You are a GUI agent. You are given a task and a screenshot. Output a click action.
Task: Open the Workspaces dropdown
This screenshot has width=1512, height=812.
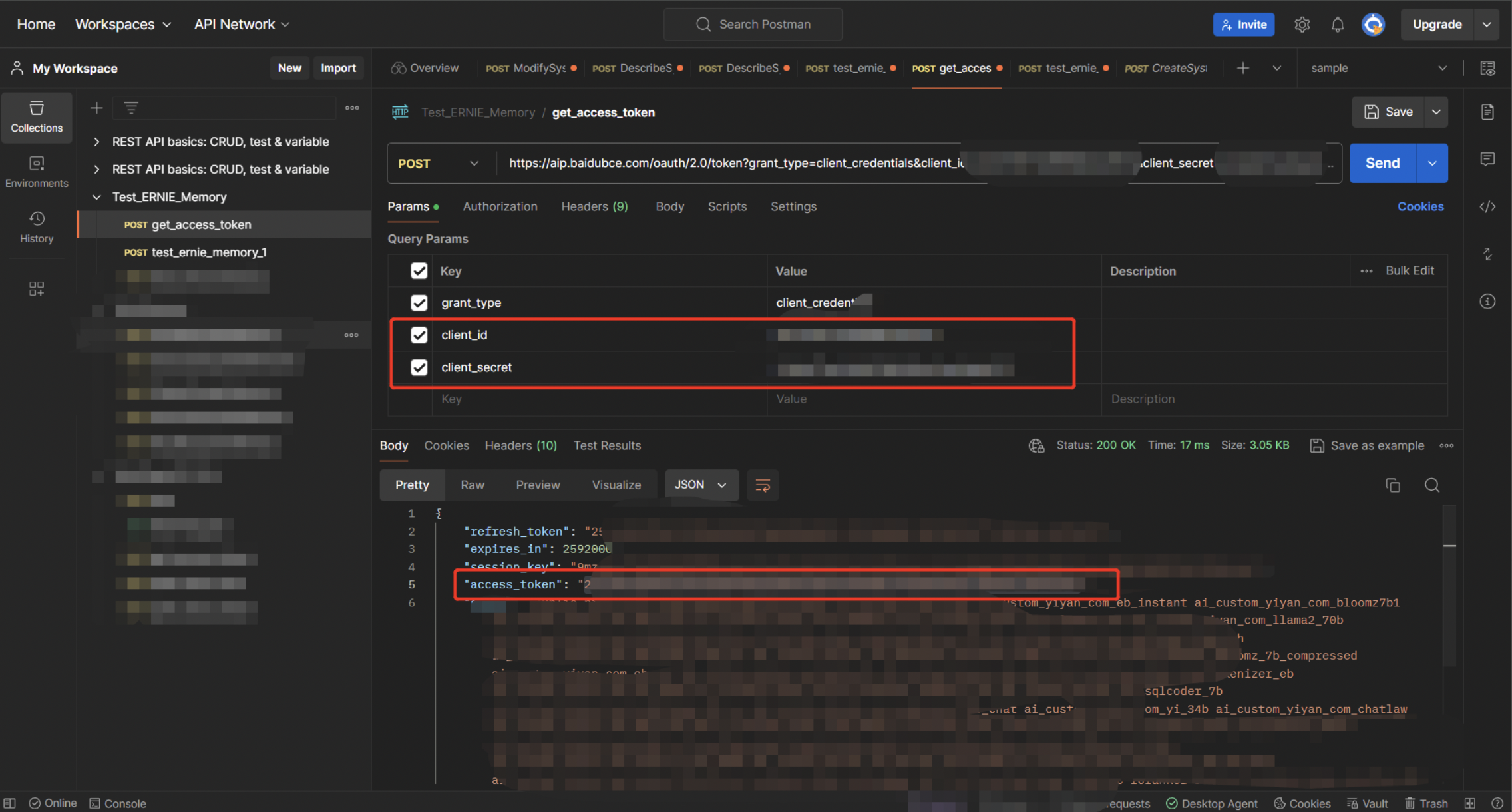click(x=123, y=25)
